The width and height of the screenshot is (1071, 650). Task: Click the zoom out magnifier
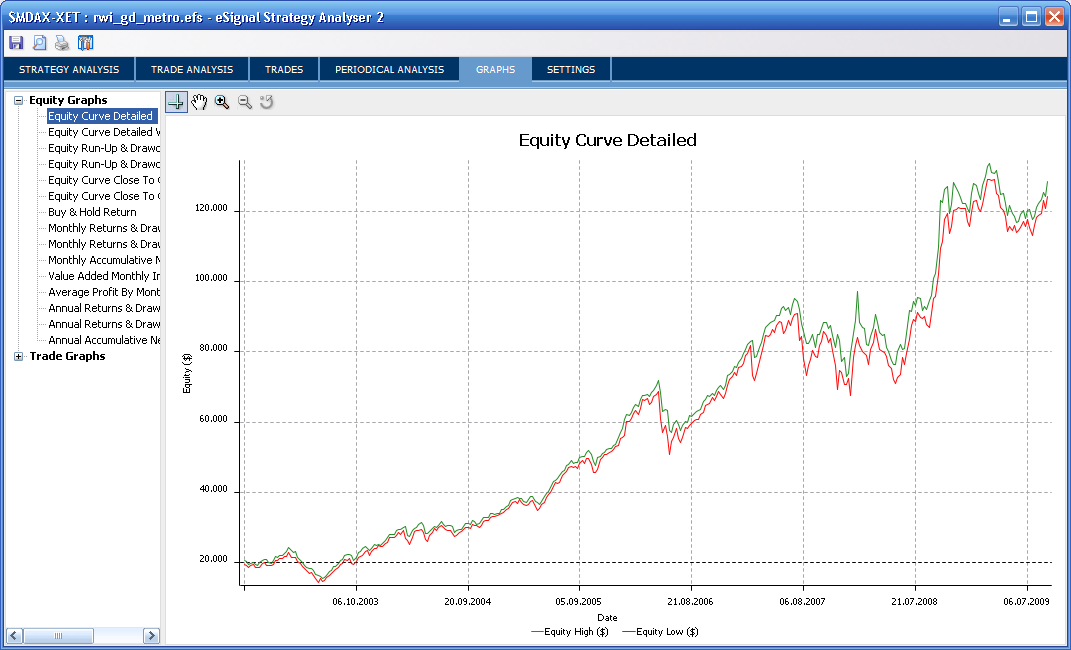tap(245, 102)
